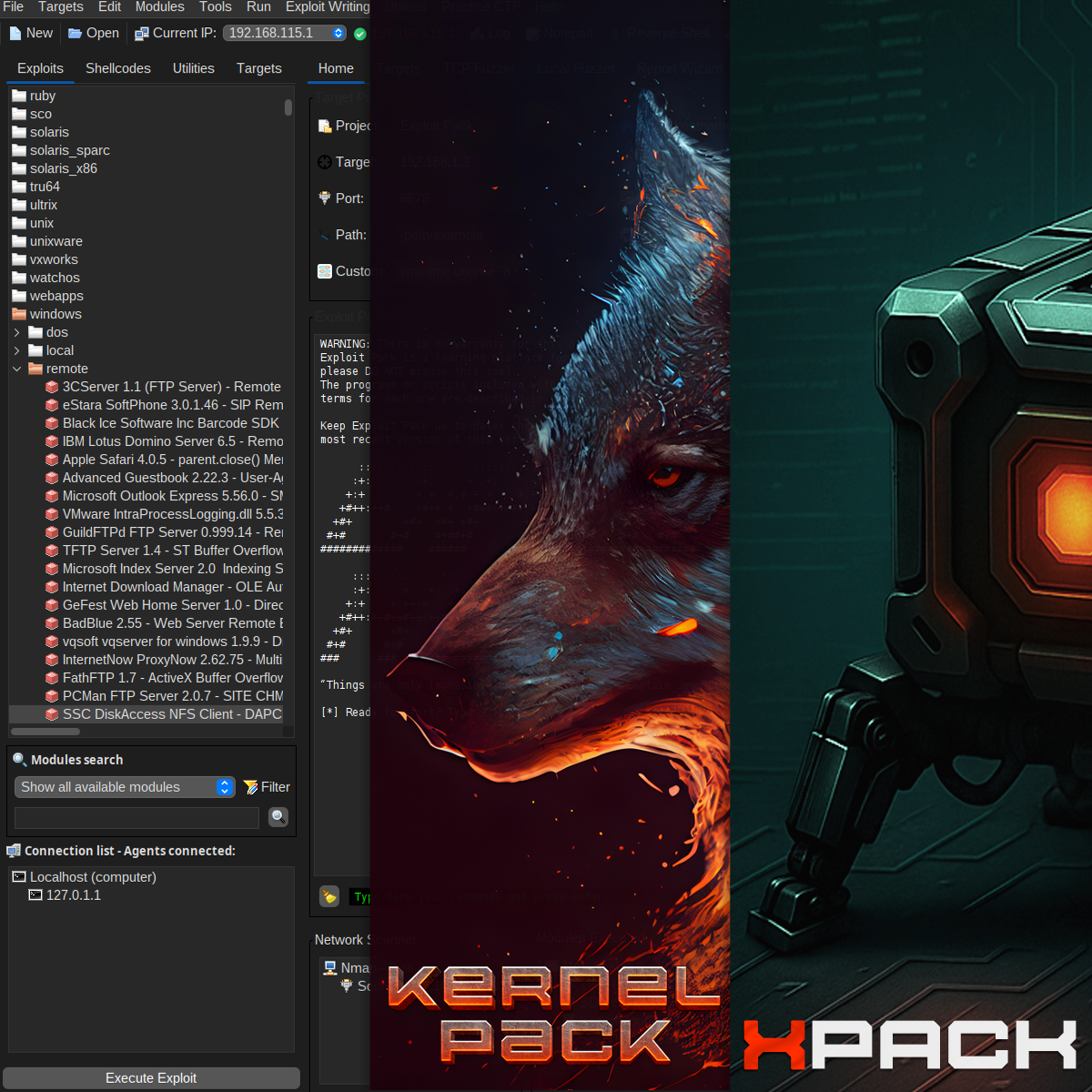Click the broom clear-console icon

329,896
